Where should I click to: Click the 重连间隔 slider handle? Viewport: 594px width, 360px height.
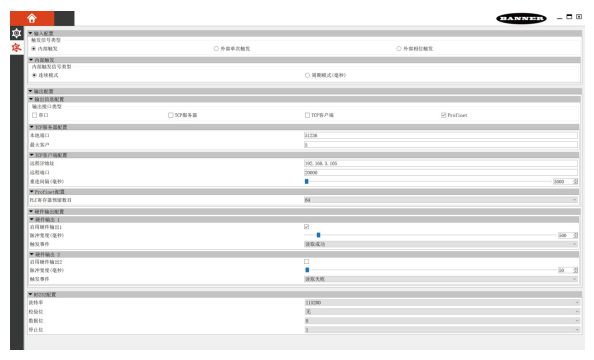coord(306,182)
